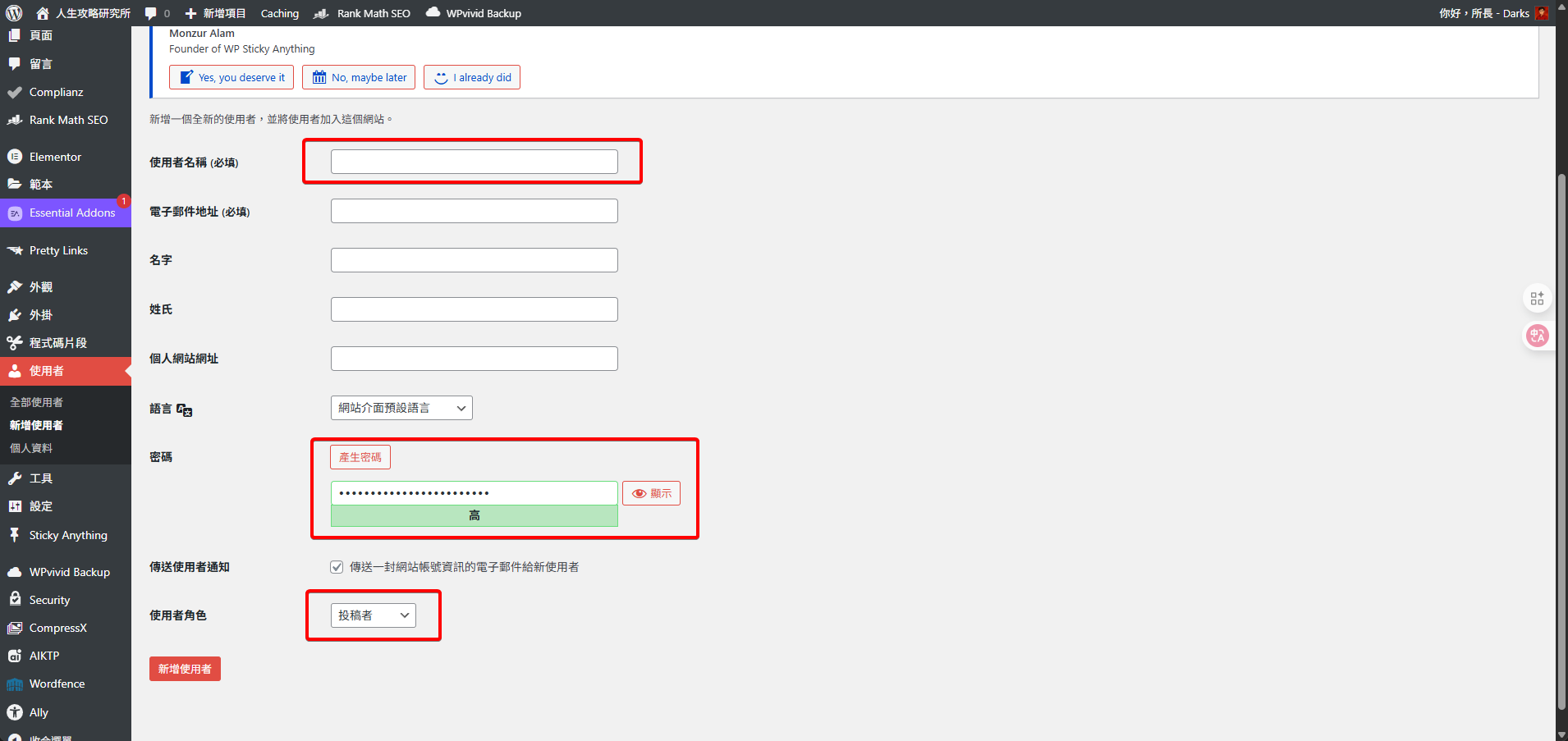Open 全部使用者 submenu item
This screenshot has height=741, width=1568.
tap(36, 402)
